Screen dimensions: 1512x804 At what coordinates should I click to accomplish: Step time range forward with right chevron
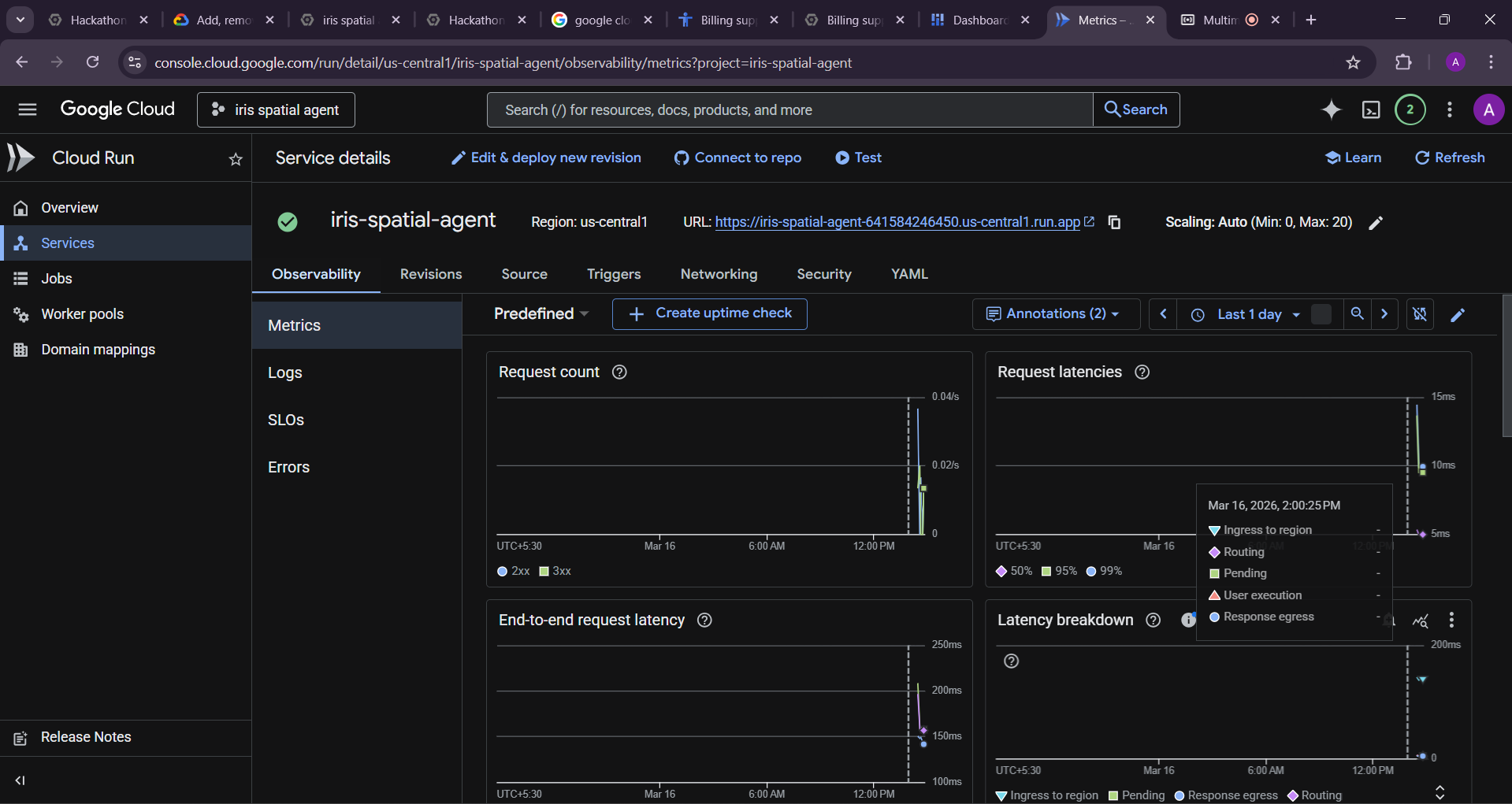pyautogui.click(x=1384, y=314)
